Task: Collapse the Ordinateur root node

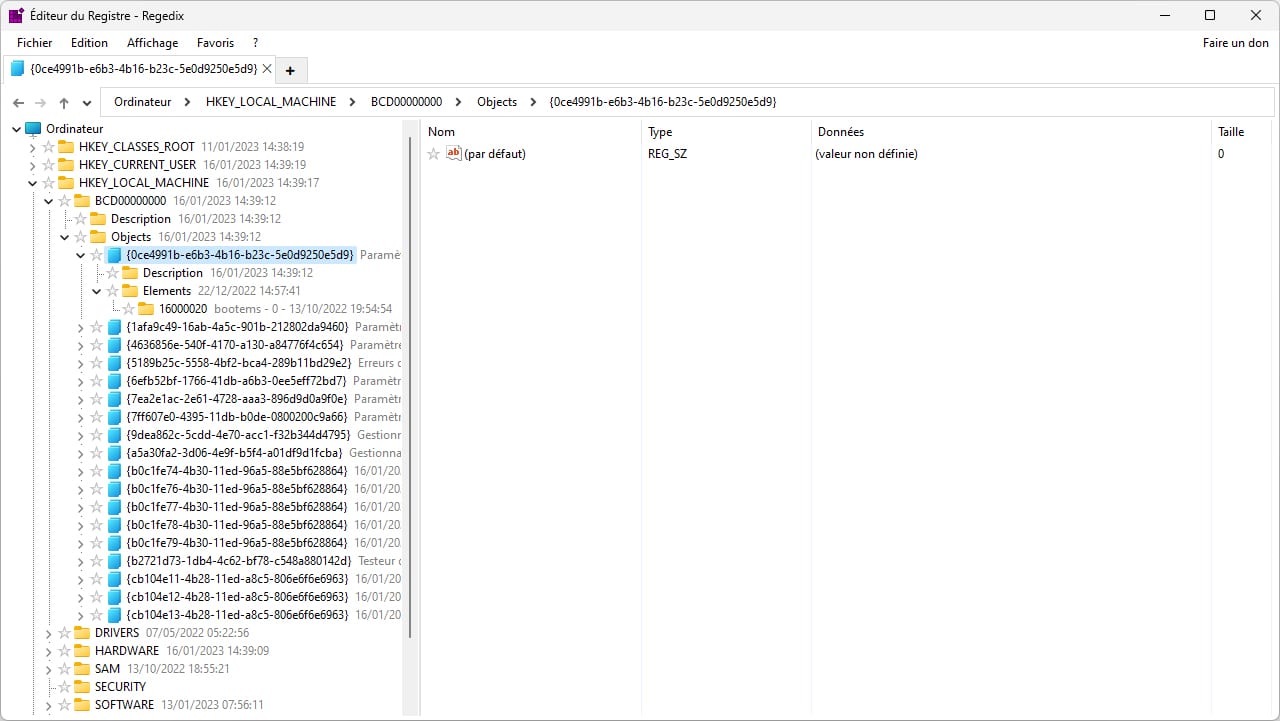Action: coord(16,129)
